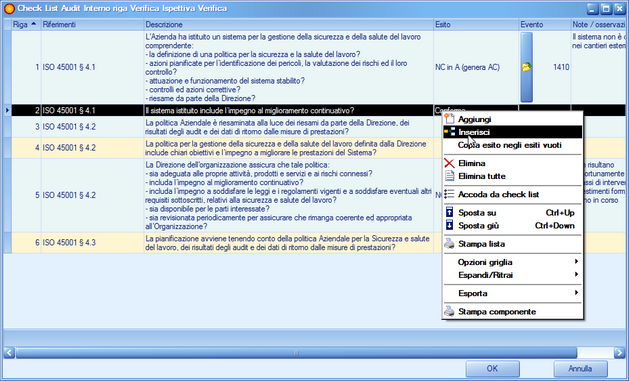Click the Esito column header

[x=476, y=24]
